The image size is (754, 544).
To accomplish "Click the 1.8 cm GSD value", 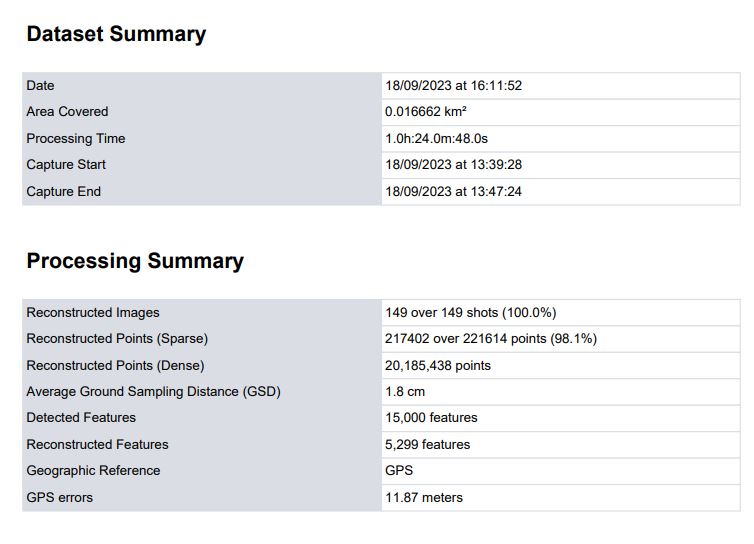I will pos(405,392).
